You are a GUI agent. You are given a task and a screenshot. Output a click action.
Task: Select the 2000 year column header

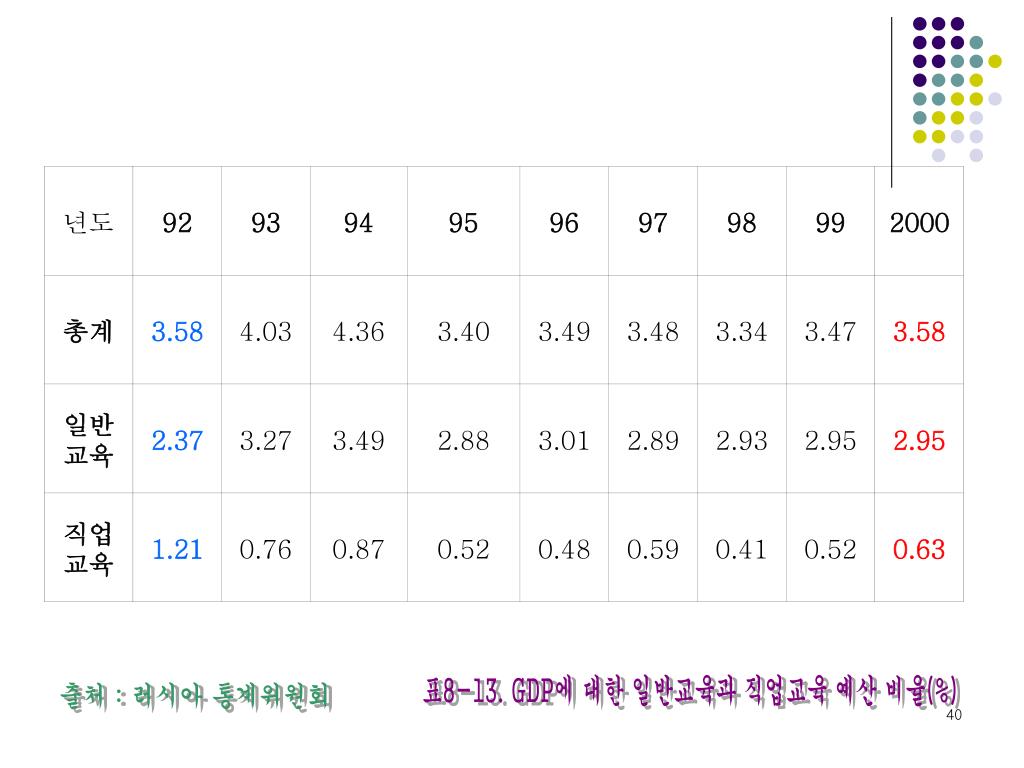[x=919, y=223]
